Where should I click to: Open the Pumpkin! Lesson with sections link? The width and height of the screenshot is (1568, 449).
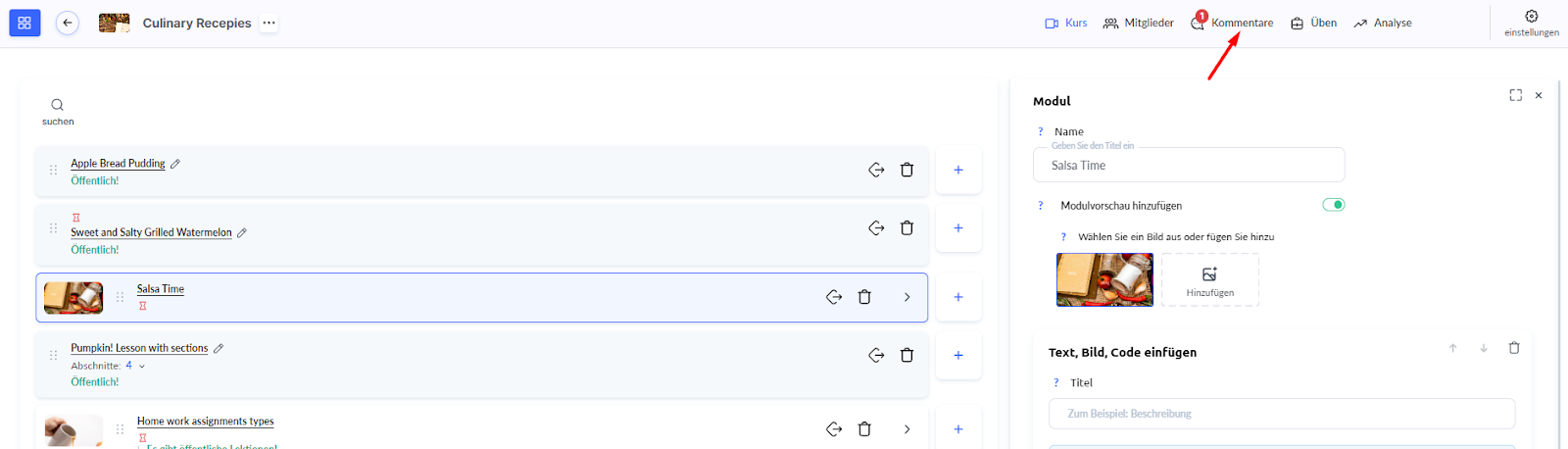pyautogui.click(x=139, y=348)
